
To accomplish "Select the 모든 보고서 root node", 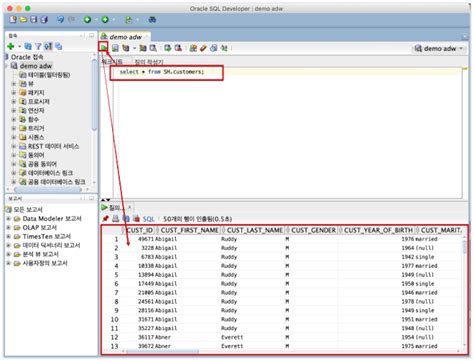I will pyautogui.click(x=28, y=210).
